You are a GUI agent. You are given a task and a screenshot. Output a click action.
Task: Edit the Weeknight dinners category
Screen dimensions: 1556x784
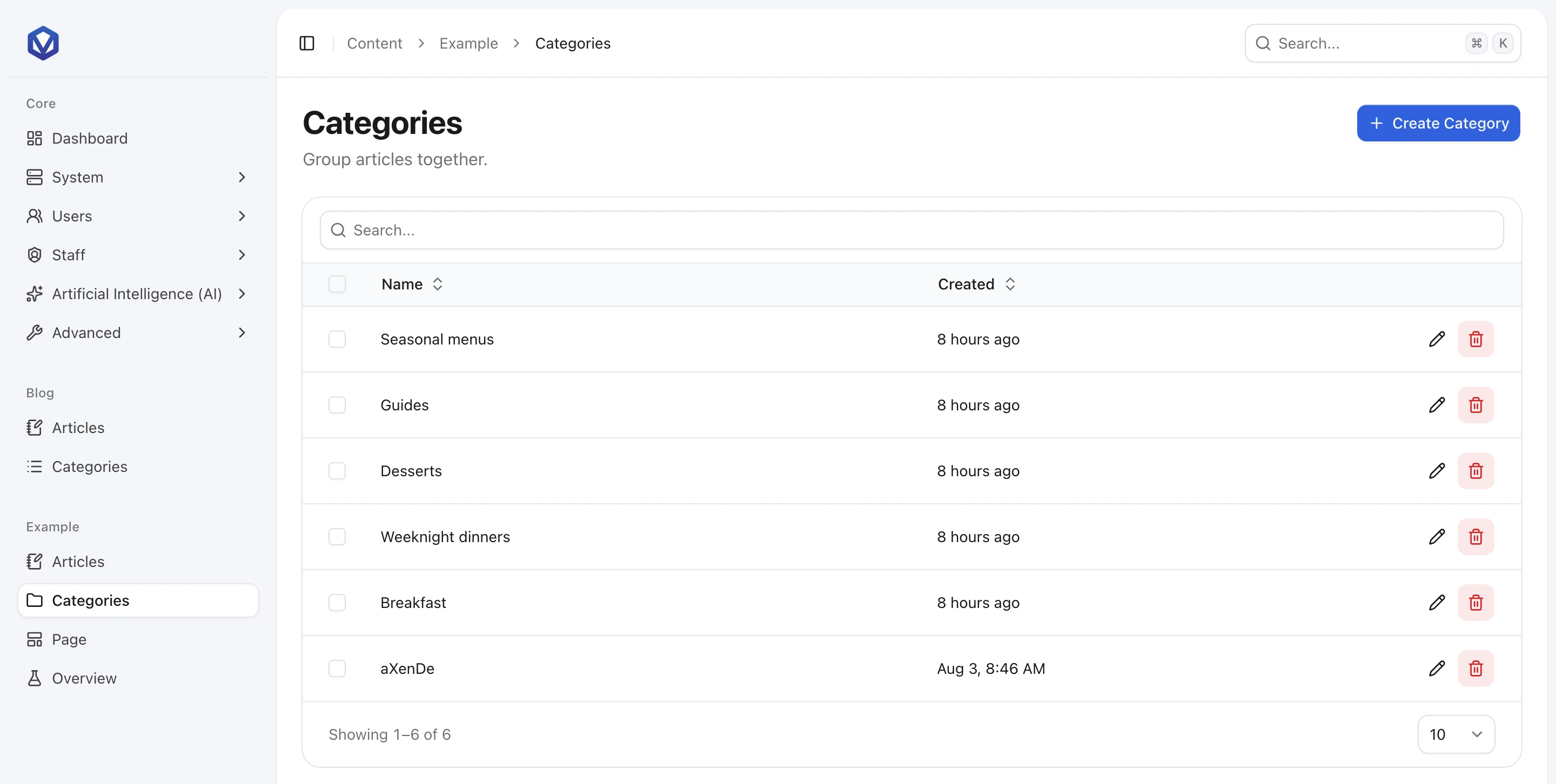coord(1437,537)
